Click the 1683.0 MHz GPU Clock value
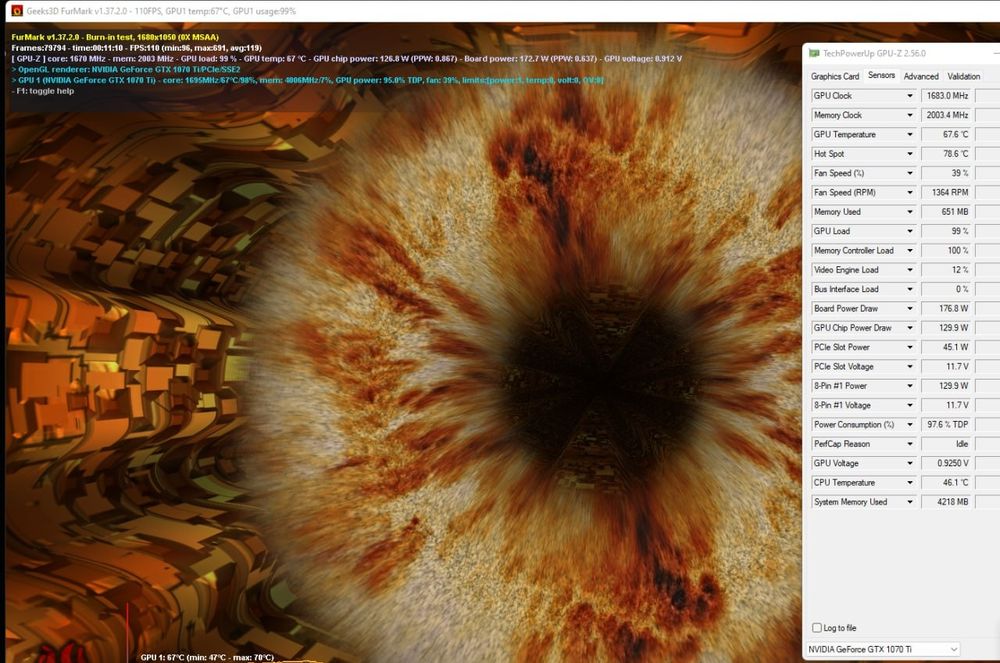1000x663 pixels. pos(946,96)
